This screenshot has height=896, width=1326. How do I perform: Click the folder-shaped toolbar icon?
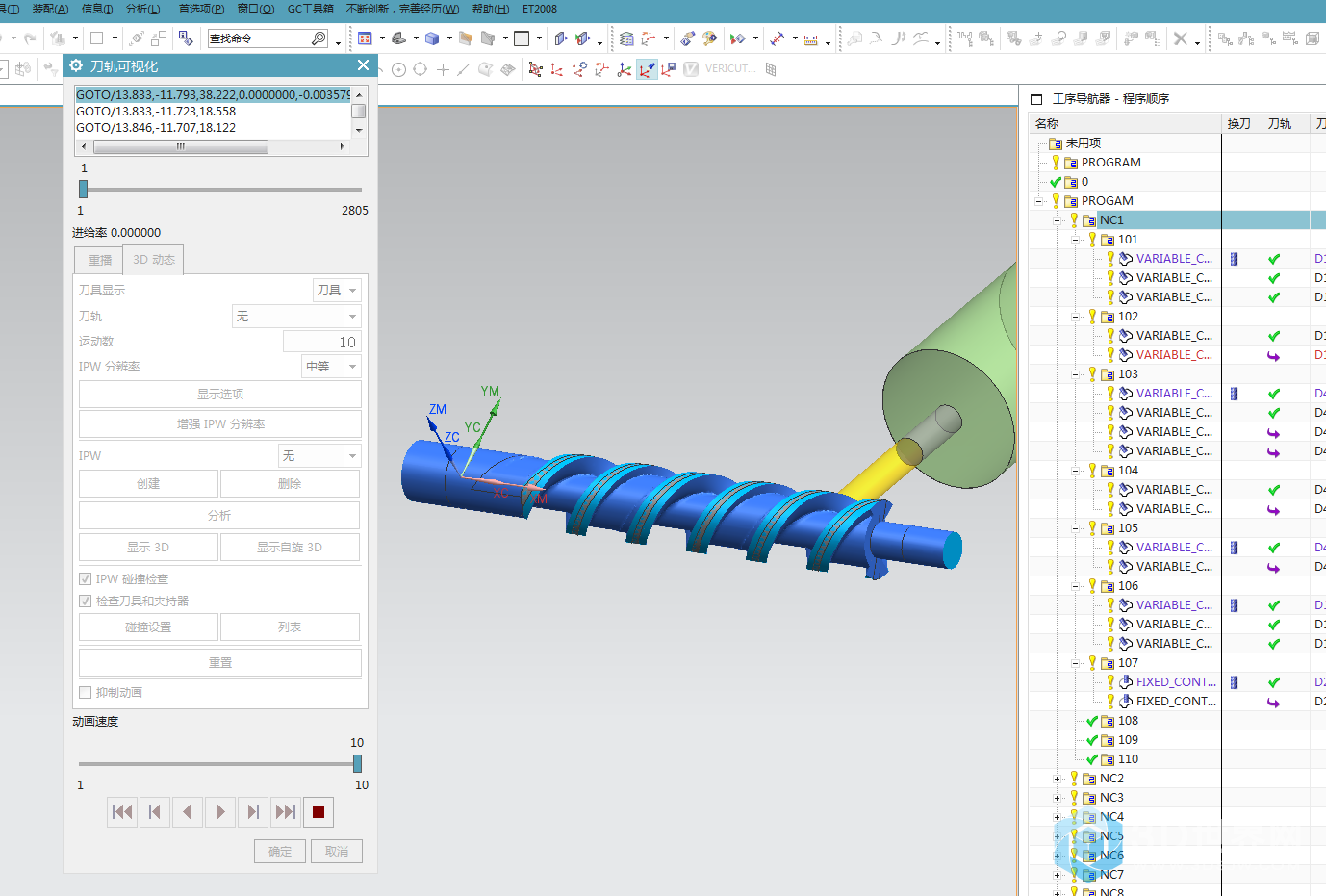click(x=466, y=38)
